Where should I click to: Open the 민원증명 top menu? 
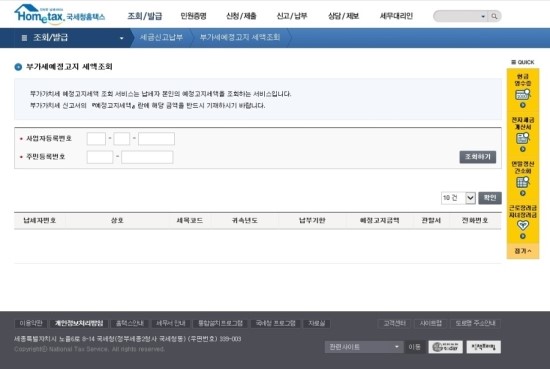point(193,16)
